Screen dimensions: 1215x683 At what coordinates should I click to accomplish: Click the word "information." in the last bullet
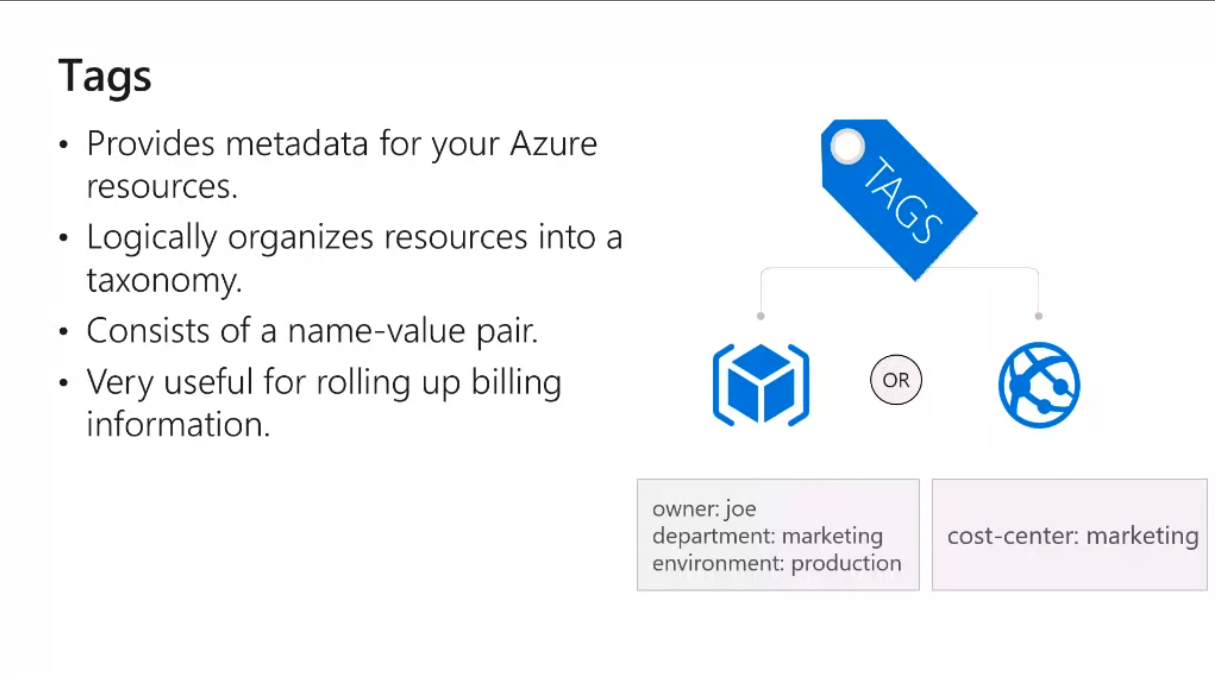point(178,424)
